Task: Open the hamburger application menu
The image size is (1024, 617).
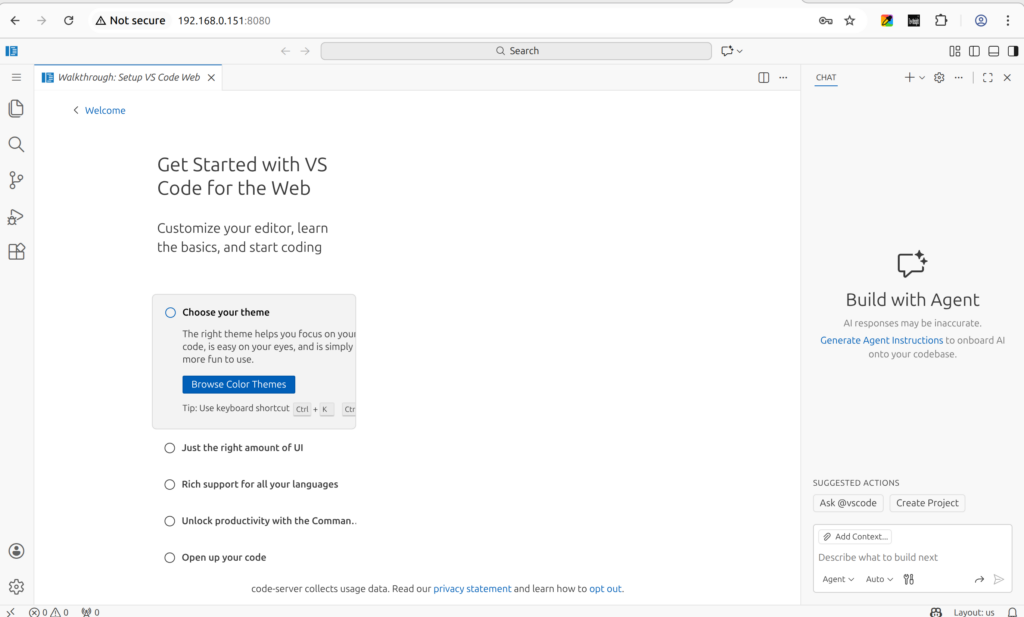Action: (16, 77)
